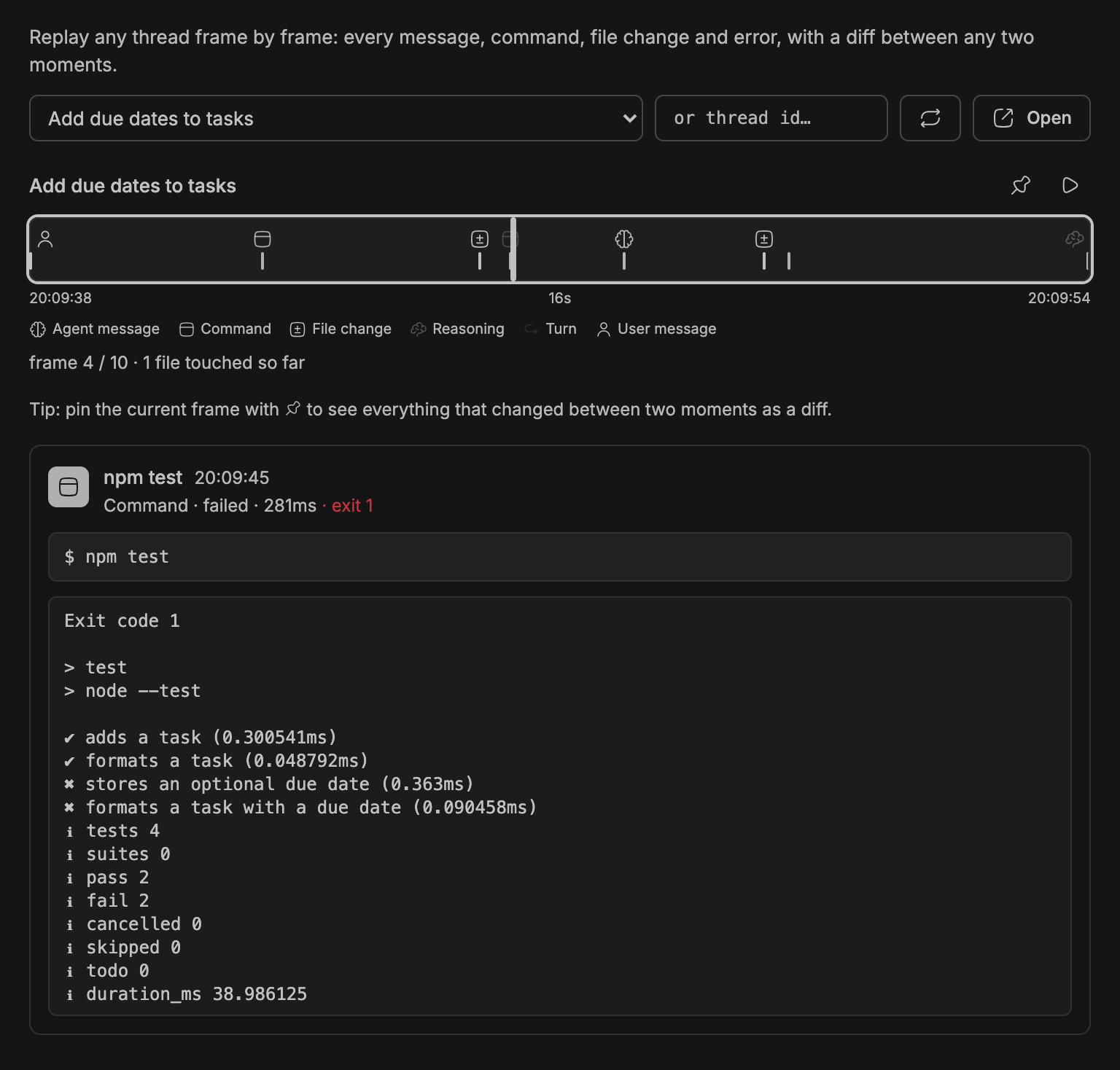
Task: Click the command icon on the npm test card
Action: coord(69,487)
